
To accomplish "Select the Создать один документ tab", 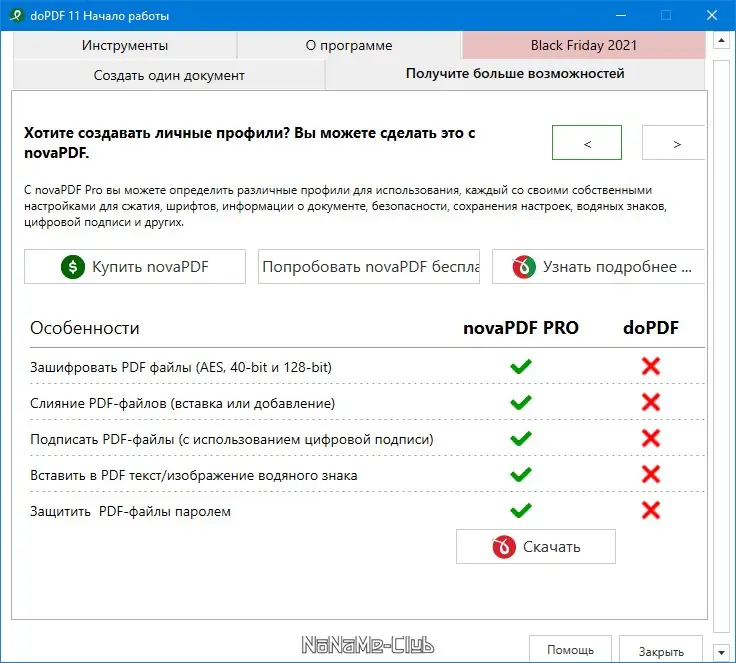I will tap(169, 75).
